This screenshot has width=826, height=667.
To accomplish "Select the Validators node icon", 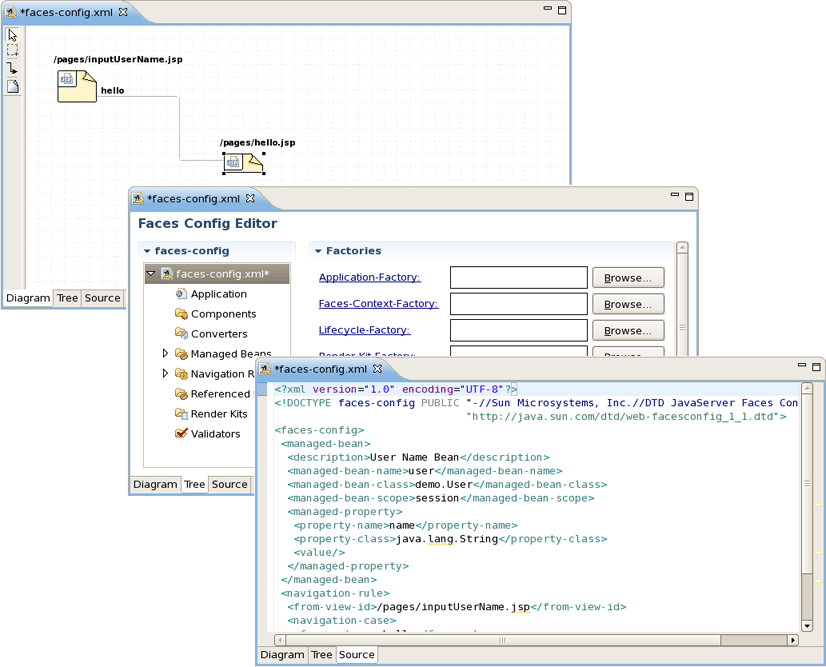I will 182,433.
